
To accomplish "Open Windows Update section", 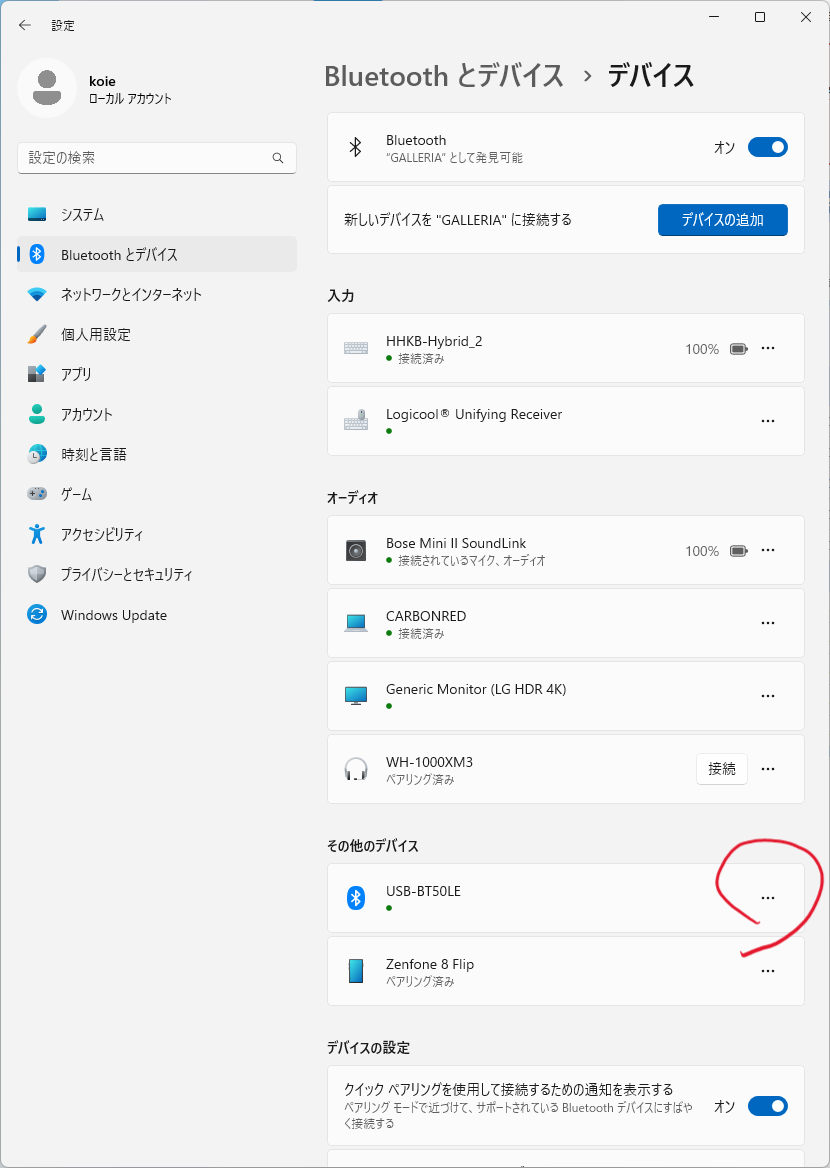I will [156, 615].
